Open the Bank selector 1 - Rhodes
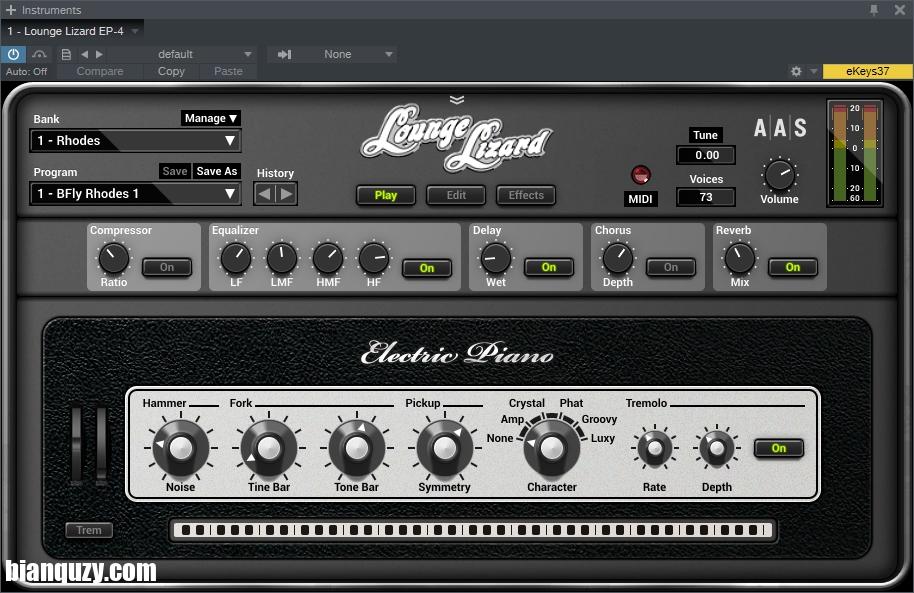The width and height of the screenshot is (914, 593). point(135,141)
